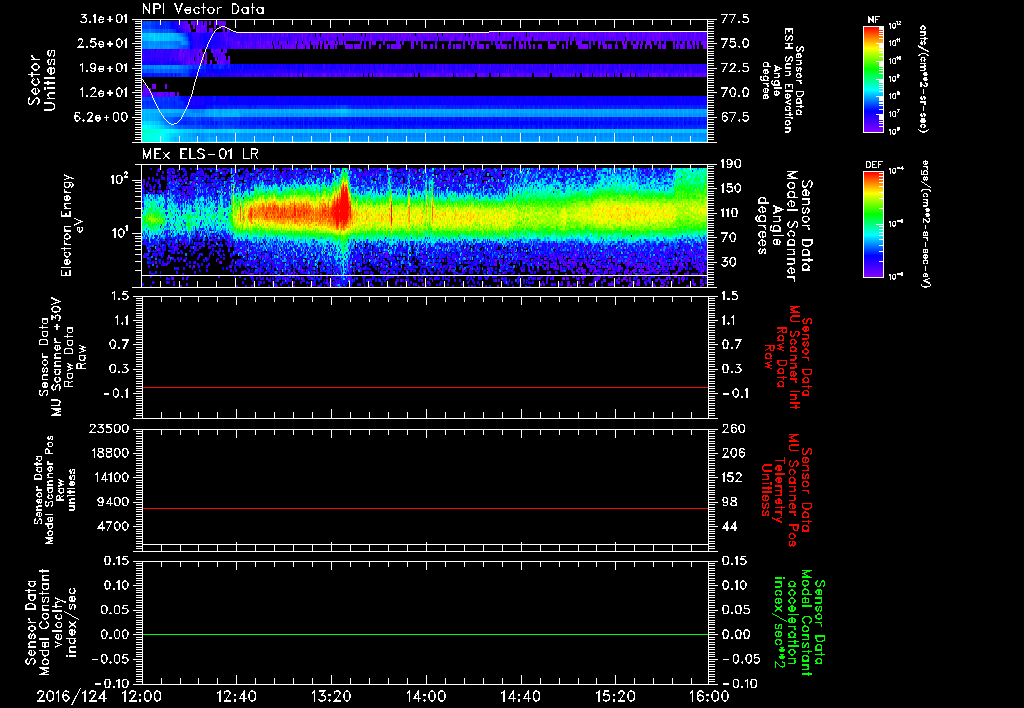This screenshot has width=1024, height=708.
Task: Click the NF color scale bar
Action: pos(874,79)
